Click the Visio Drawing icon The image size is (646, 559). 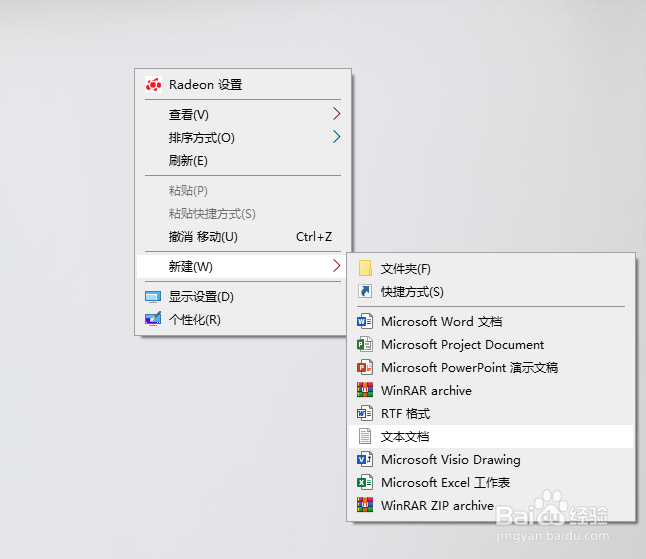[x=365, y=459]
